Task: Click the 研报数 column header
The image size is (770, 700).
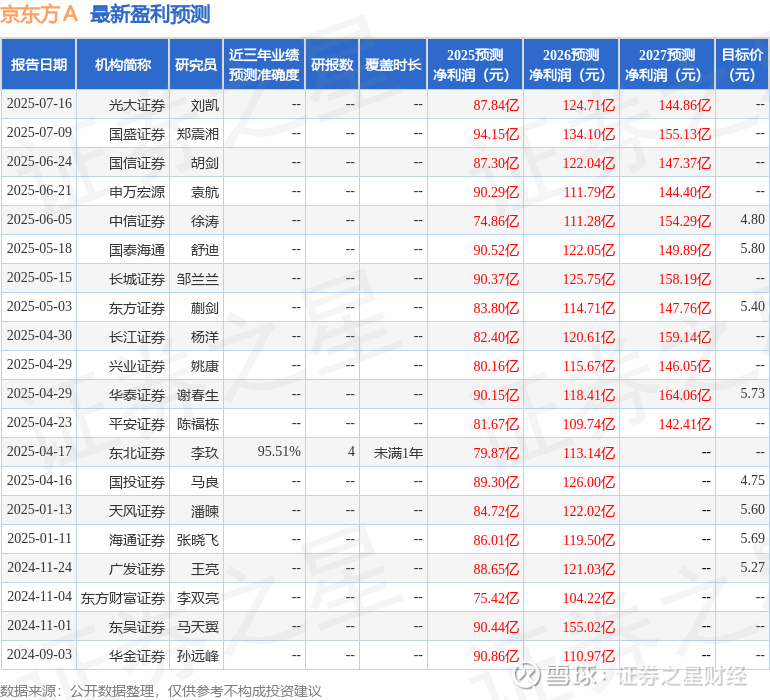Action: coord(332,64)
